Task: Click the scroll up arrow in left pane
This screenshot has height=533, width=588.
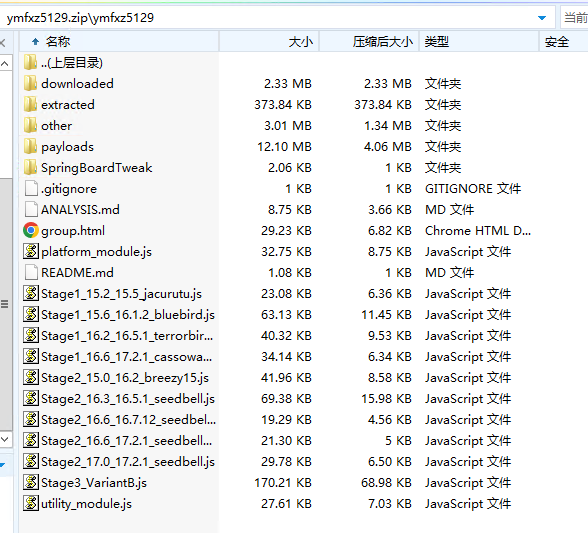Action: [5, 64]
